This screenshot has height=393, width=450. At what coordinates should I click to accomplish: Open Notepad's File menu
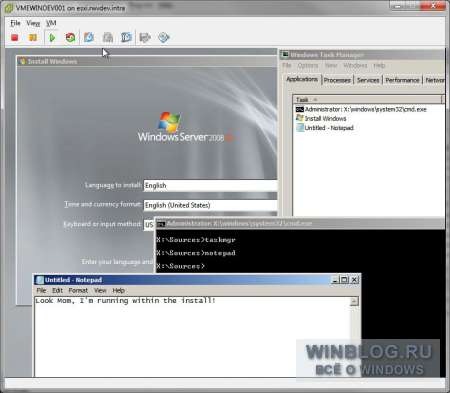41,291
